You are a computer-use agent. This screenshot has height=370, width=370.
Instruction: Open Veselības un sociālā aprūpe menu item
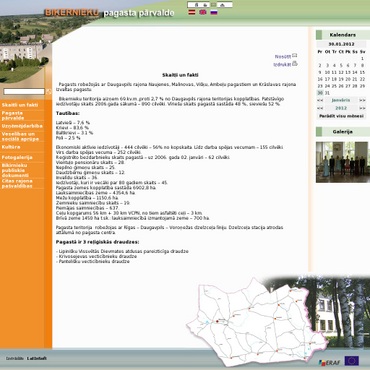pyautogui.click(x=20, y=136)
